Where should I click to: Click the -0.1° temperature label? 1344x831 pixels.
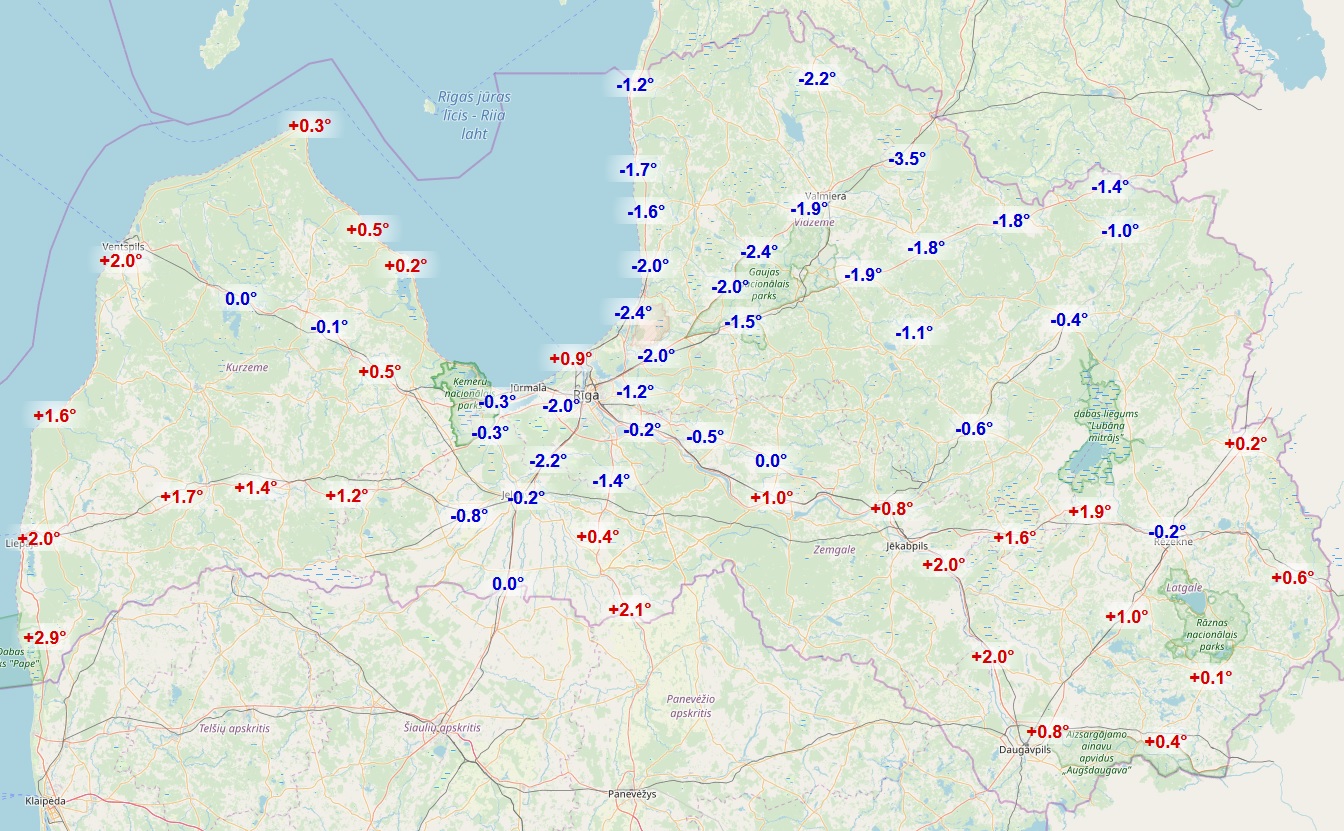[329, 326]
